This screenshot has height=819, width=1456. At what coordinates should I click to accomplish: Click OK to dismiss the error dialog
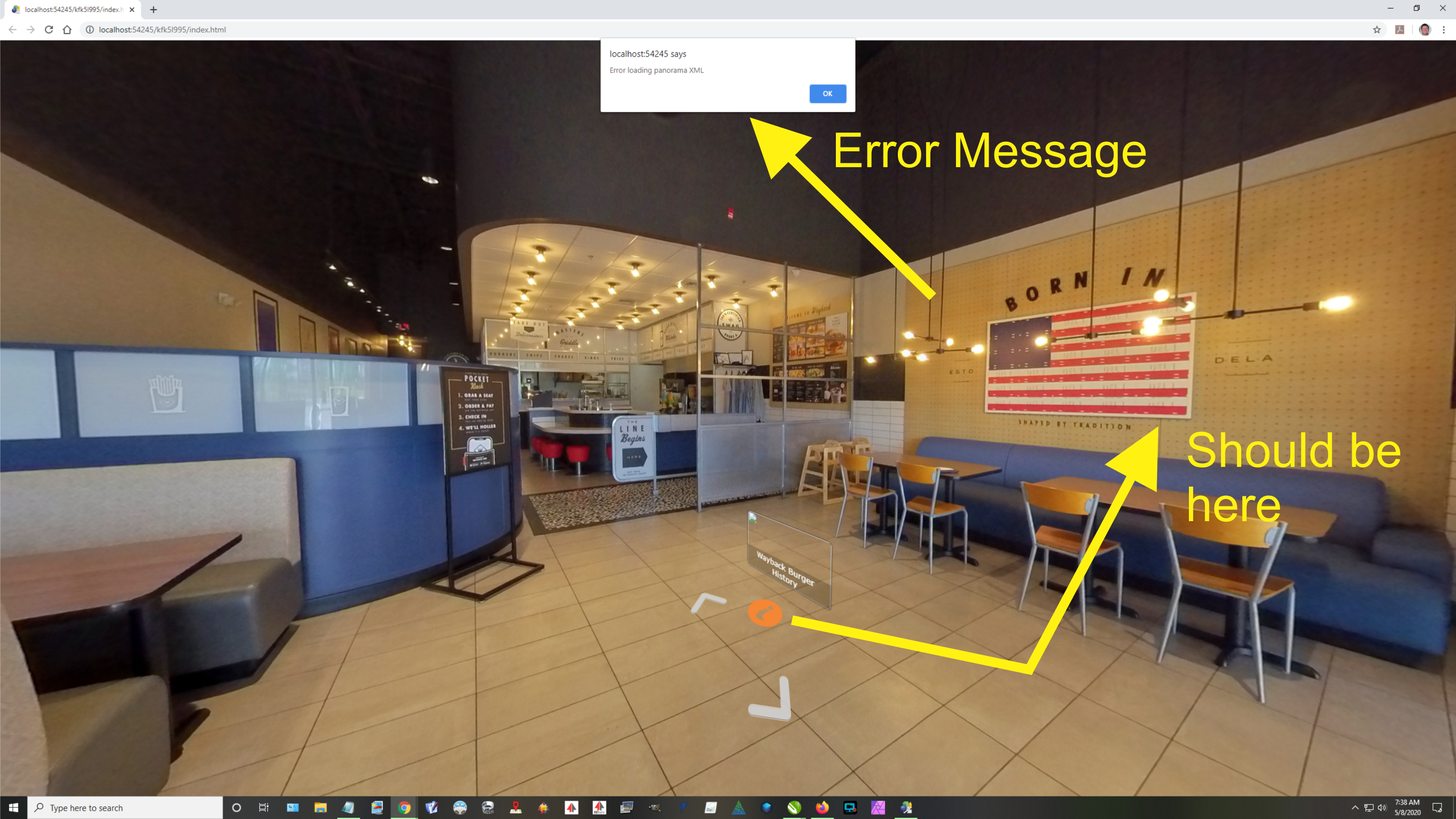coord(828,93)
